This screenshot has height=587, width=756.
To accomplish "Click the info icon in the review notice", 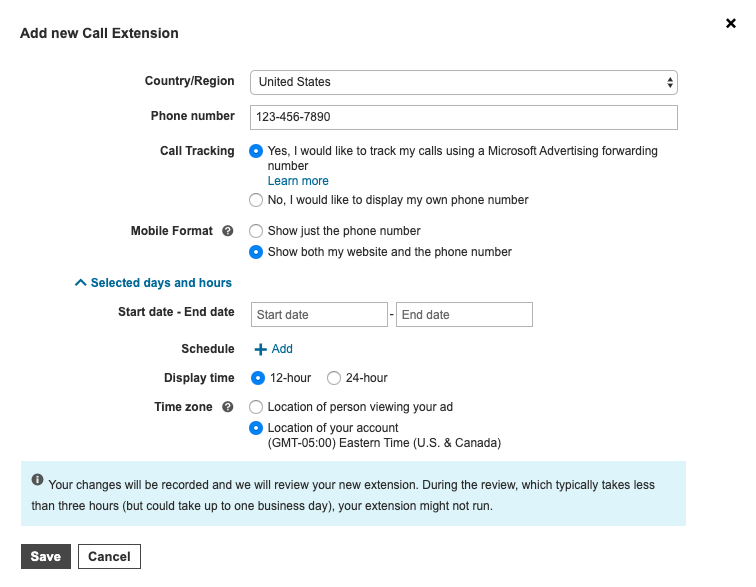I will (37, 479).
